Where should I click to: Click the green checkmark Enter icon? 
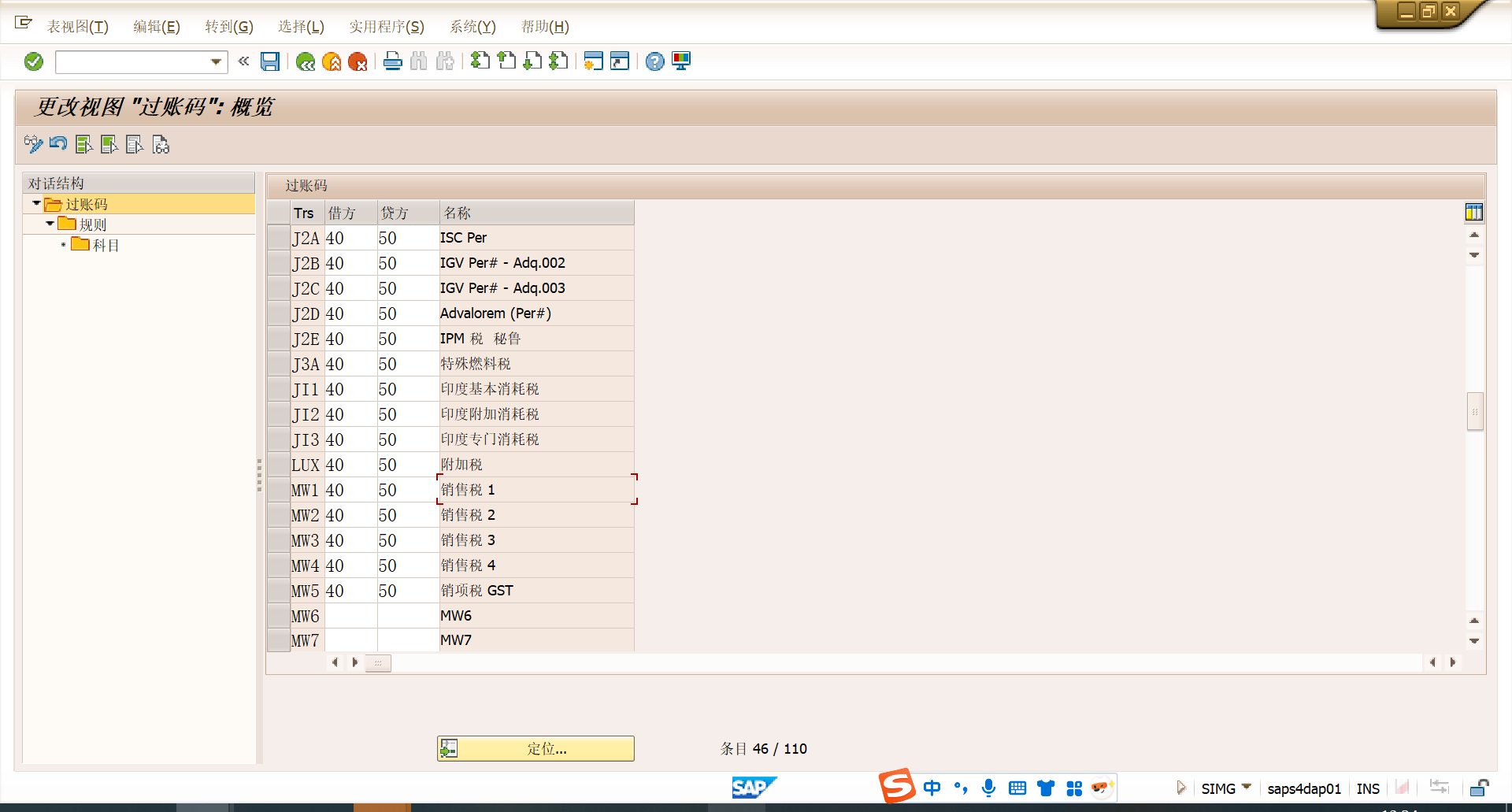33,61
